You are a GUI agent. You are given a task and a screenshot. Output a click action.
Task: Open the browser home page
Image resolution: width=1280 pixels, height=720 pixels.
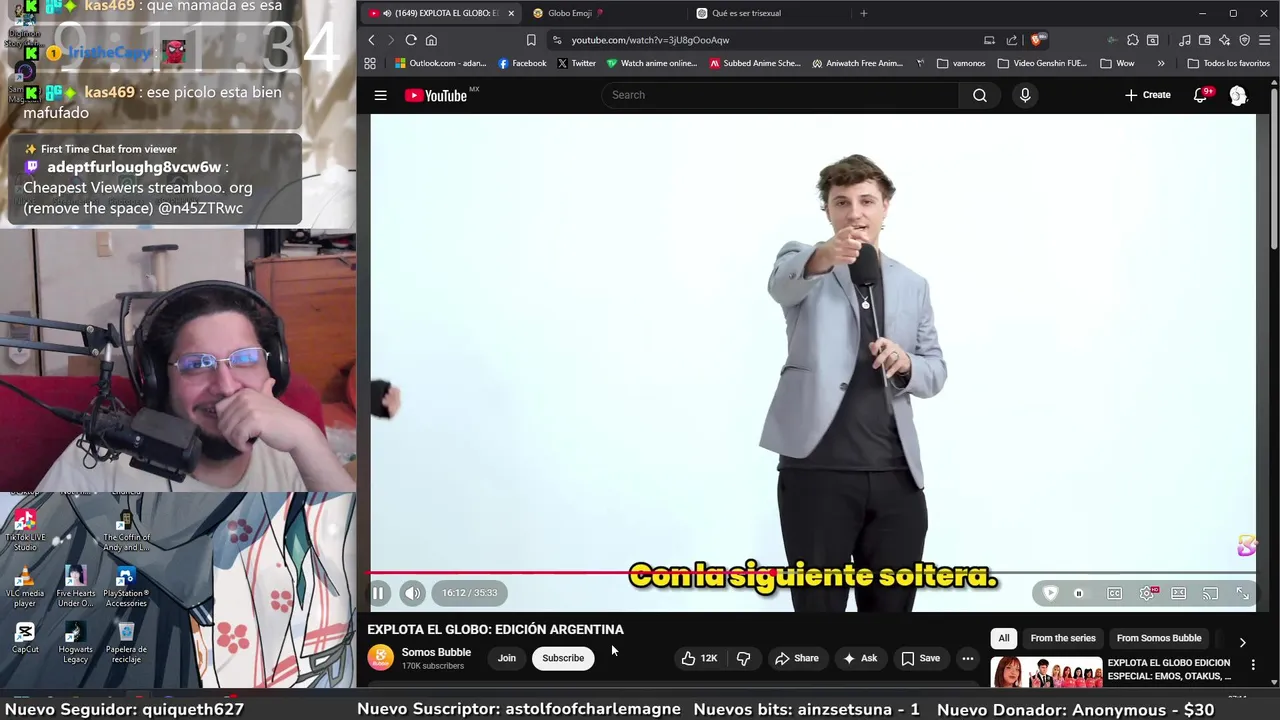(x=431, y=40)
